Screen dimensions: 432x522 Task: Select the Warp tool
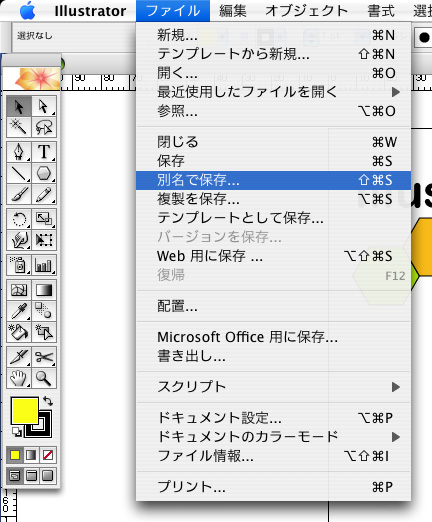click(19, 240)
